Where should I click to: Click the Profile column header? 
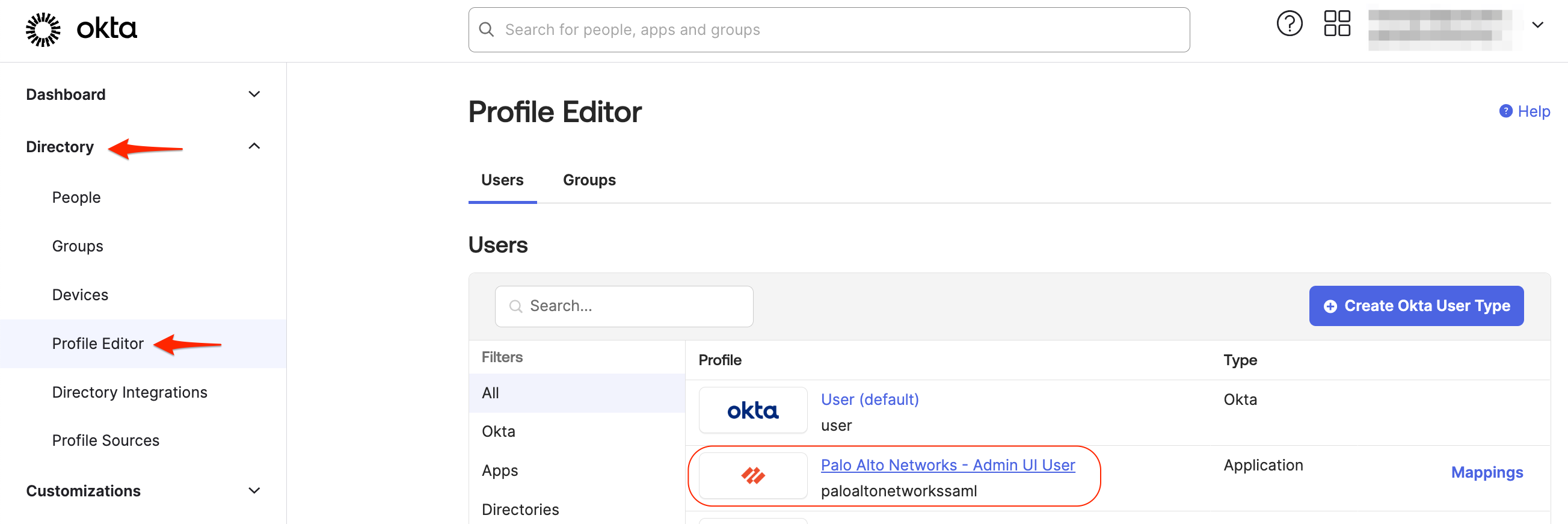(x=719, y=360)
